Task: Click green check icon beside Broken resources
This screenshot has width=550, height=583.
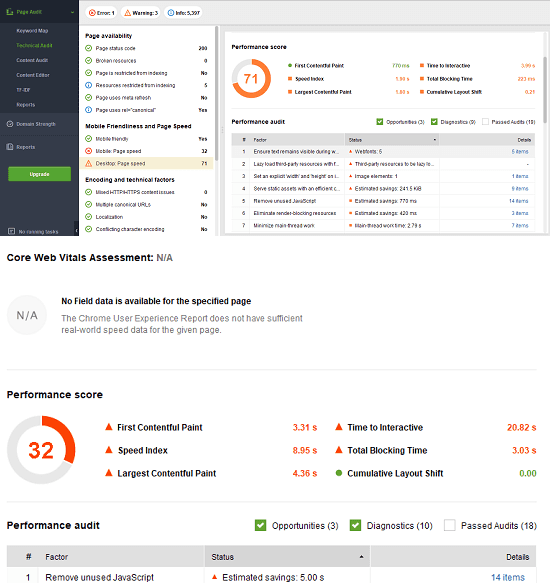Action: [89, 60]
